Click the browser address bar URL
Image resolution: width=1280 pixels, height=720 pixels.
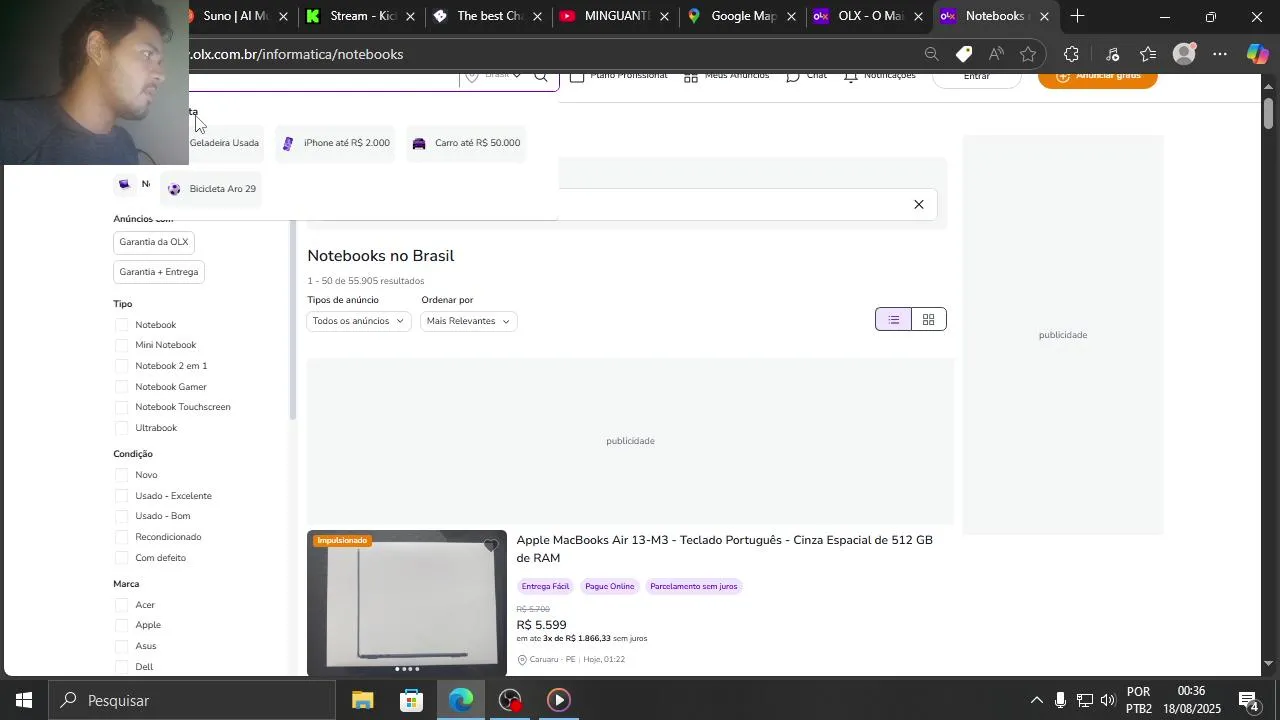pos(298,54)
